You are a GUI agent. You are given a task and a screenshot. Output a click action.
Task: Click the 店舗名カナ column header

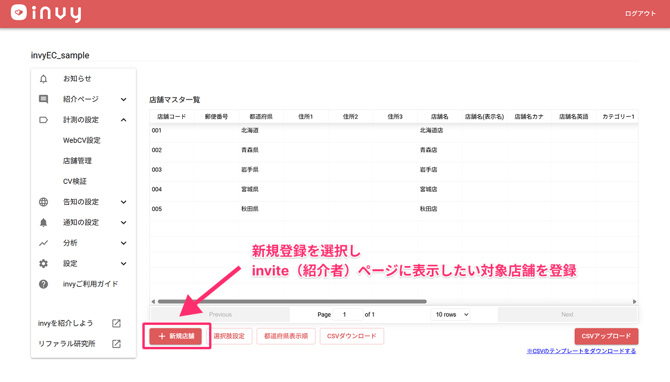[x=529, y=117]
